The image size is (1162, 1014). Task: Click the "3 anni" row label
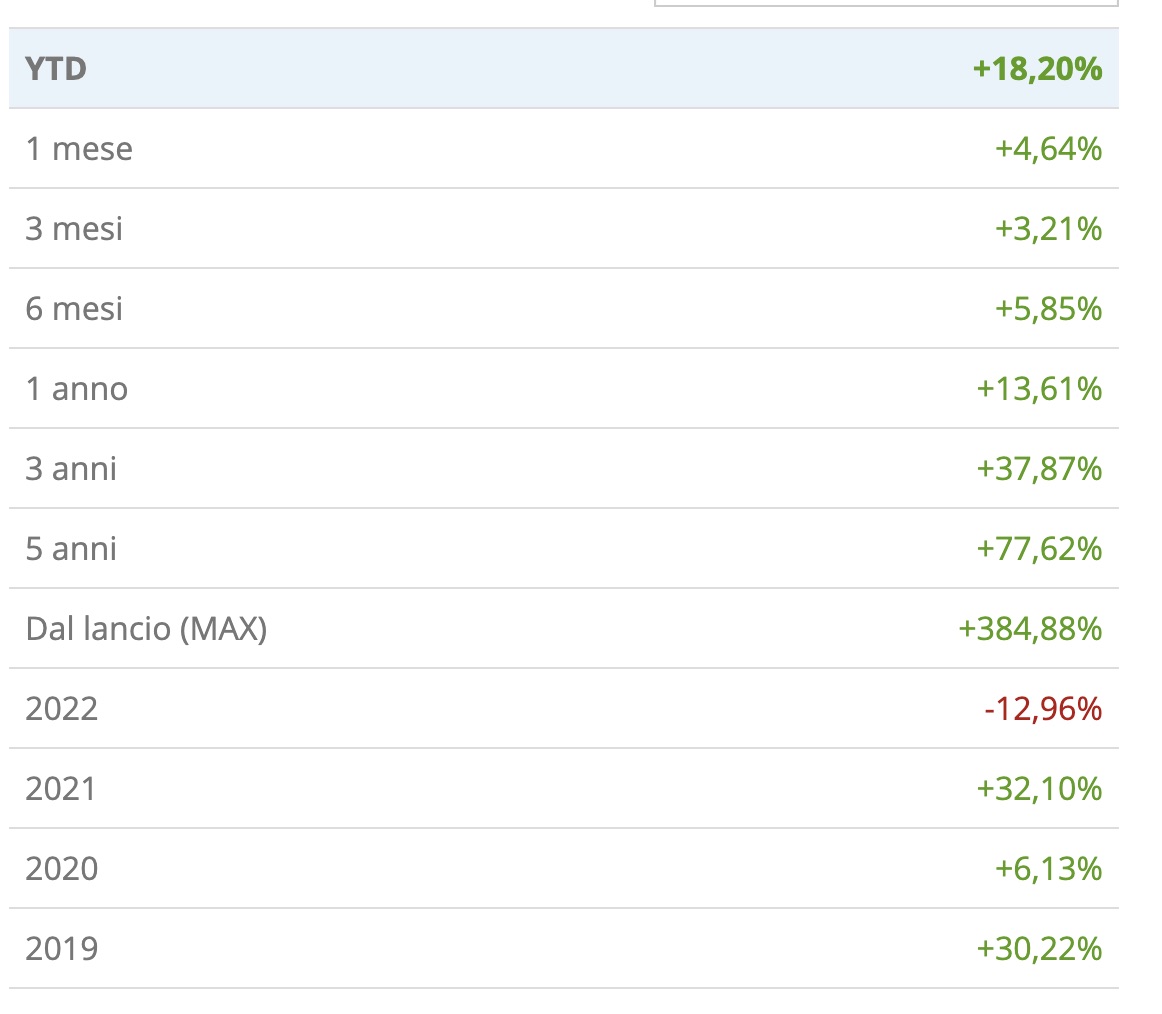click(71, 469)
